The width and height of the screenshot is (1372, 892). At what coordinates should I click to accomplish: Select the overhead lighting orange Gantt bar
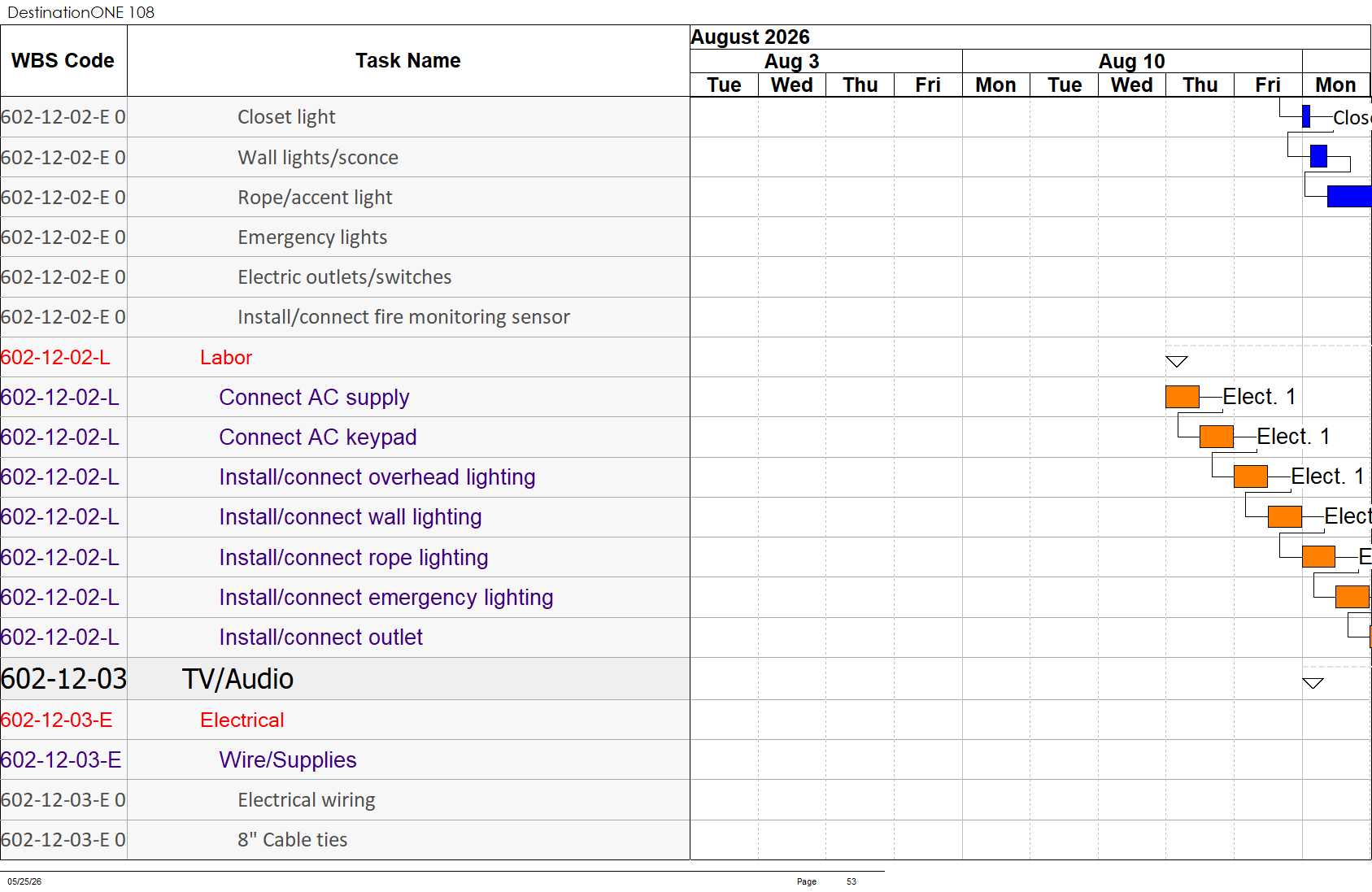pos(1251,476)
